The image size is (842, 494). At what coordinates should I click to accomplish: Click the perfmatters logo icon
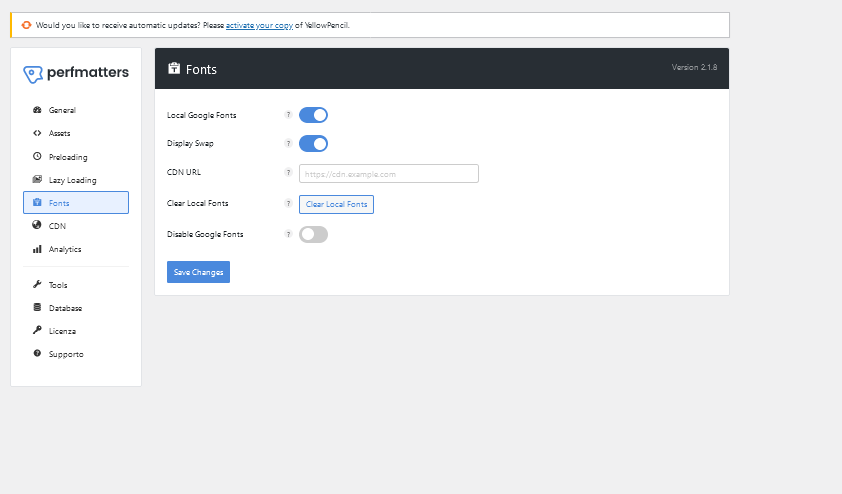(33, 74)
